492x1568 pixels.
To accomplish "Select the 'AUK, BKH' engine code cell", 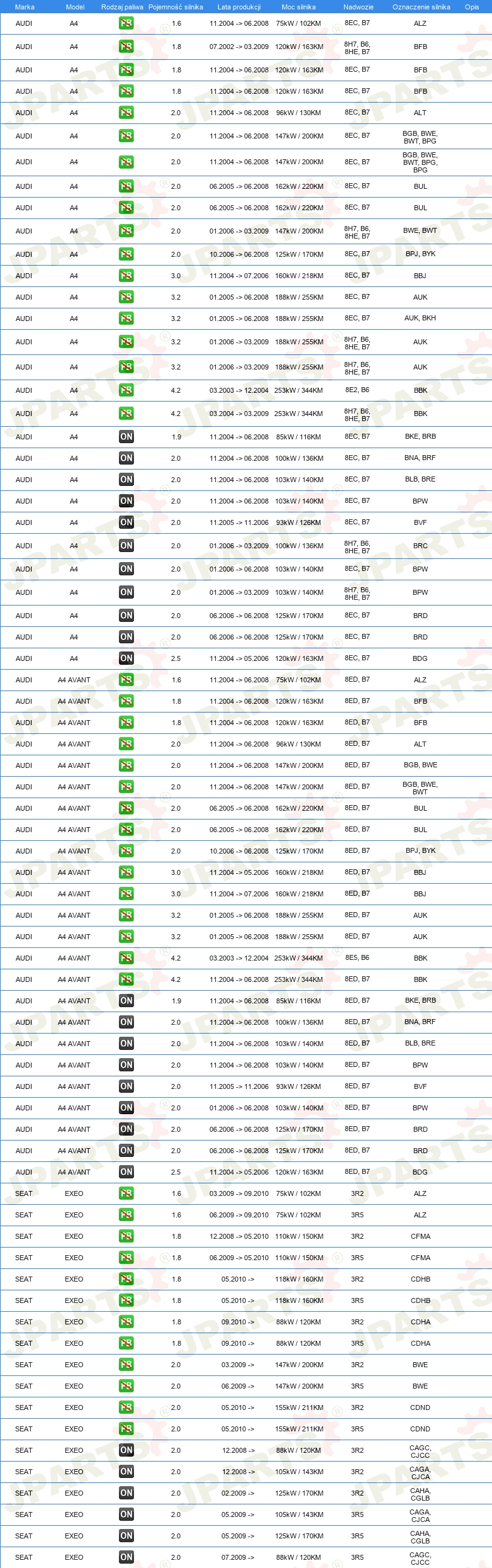I will [x=420, y=318].
